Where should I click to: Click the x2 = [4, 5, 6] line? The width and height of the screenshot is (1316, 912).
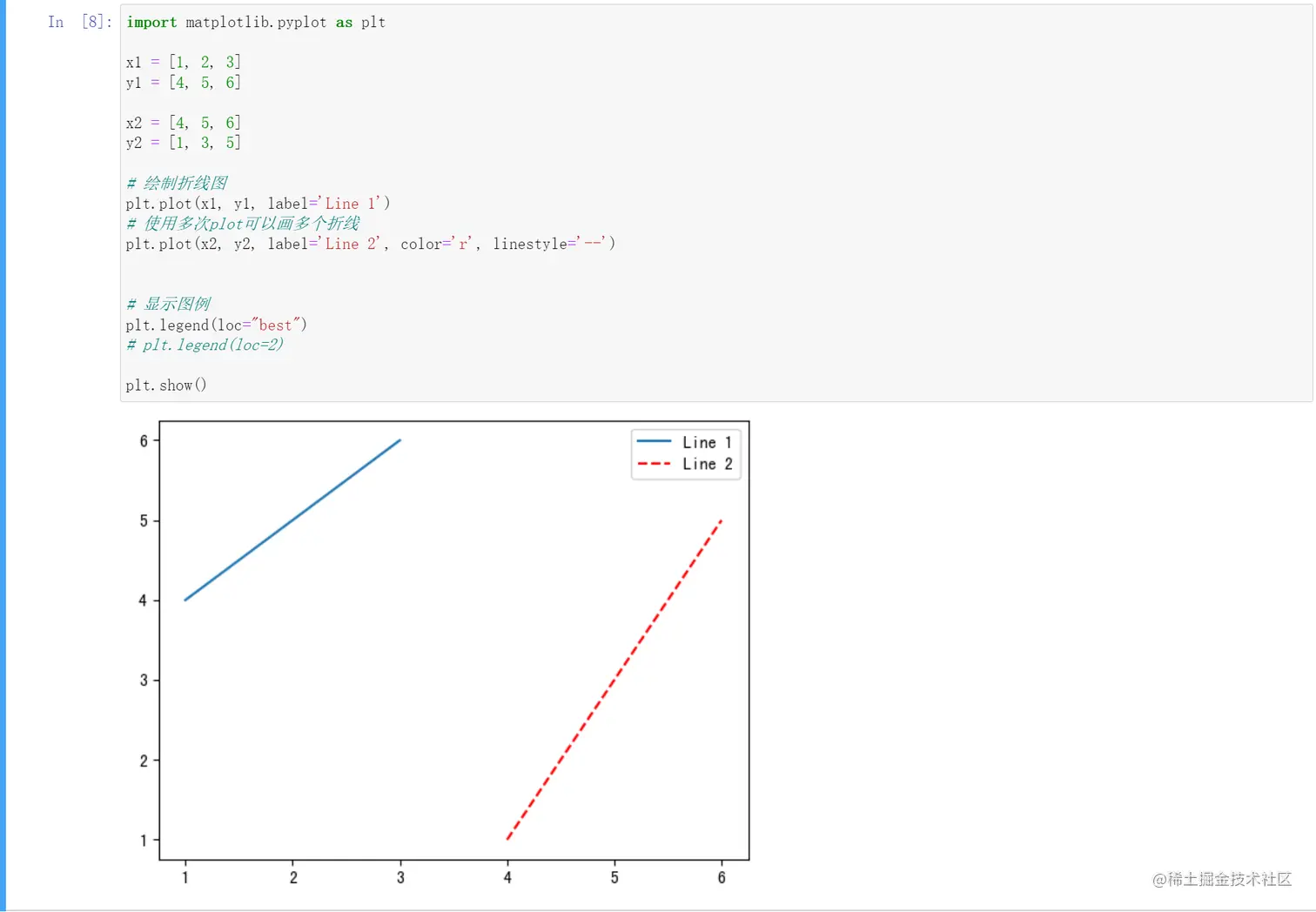pos(183,123)
